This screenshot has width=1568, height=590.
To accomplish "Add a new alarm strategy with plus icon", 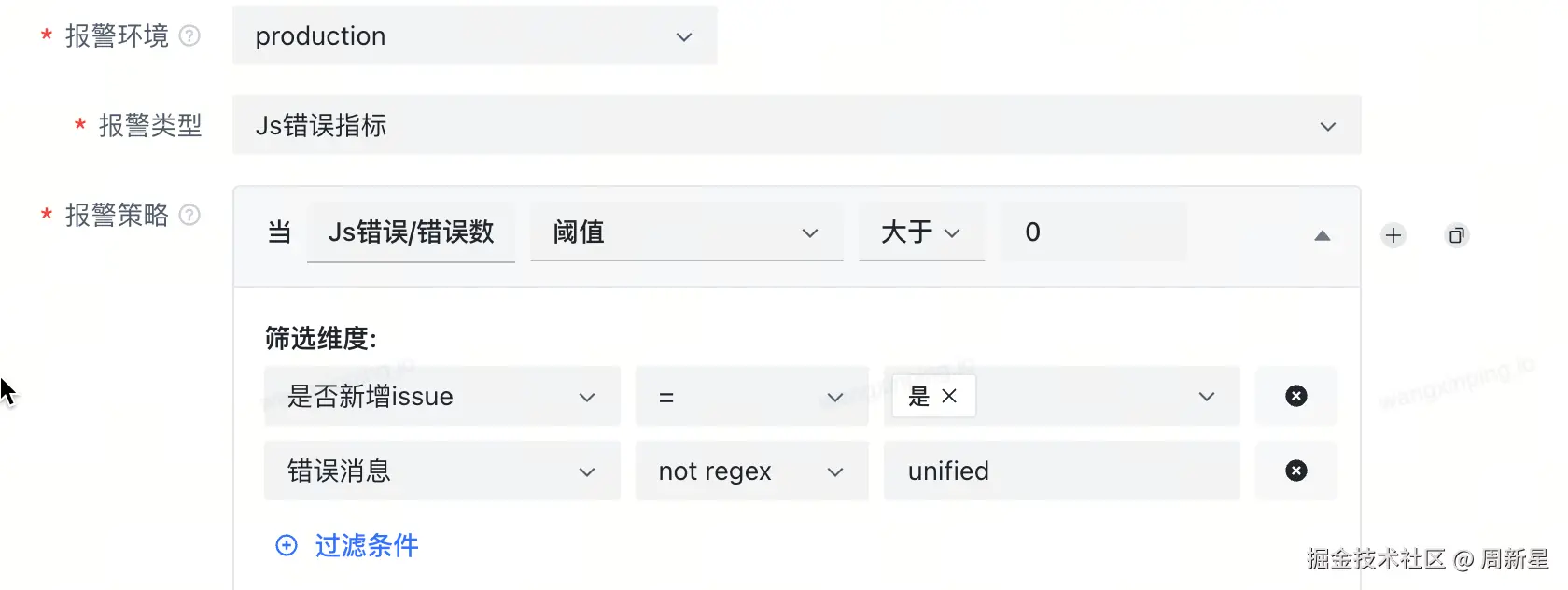I will tap(1393, 235).
